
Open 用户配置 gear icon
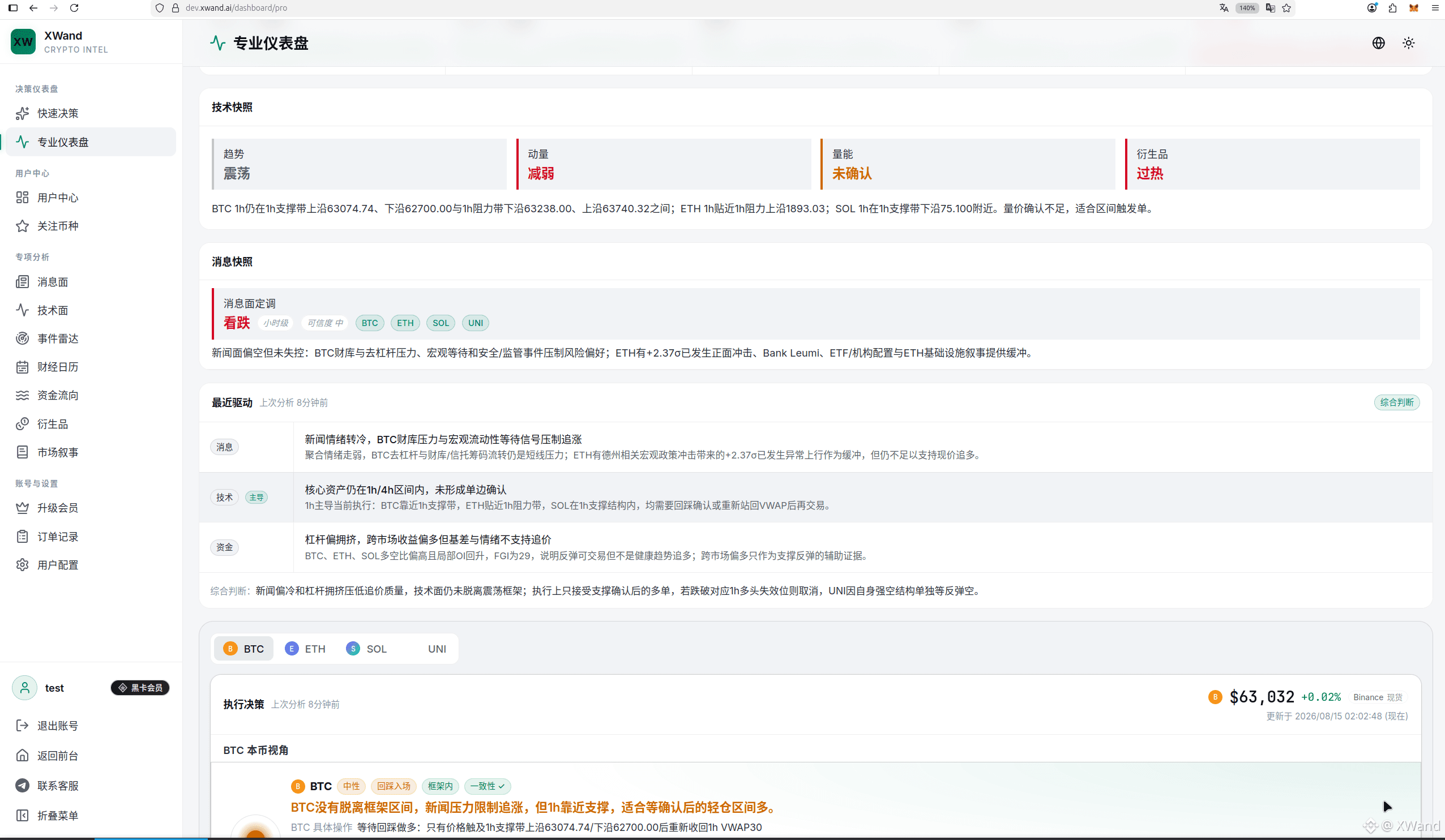22,565
